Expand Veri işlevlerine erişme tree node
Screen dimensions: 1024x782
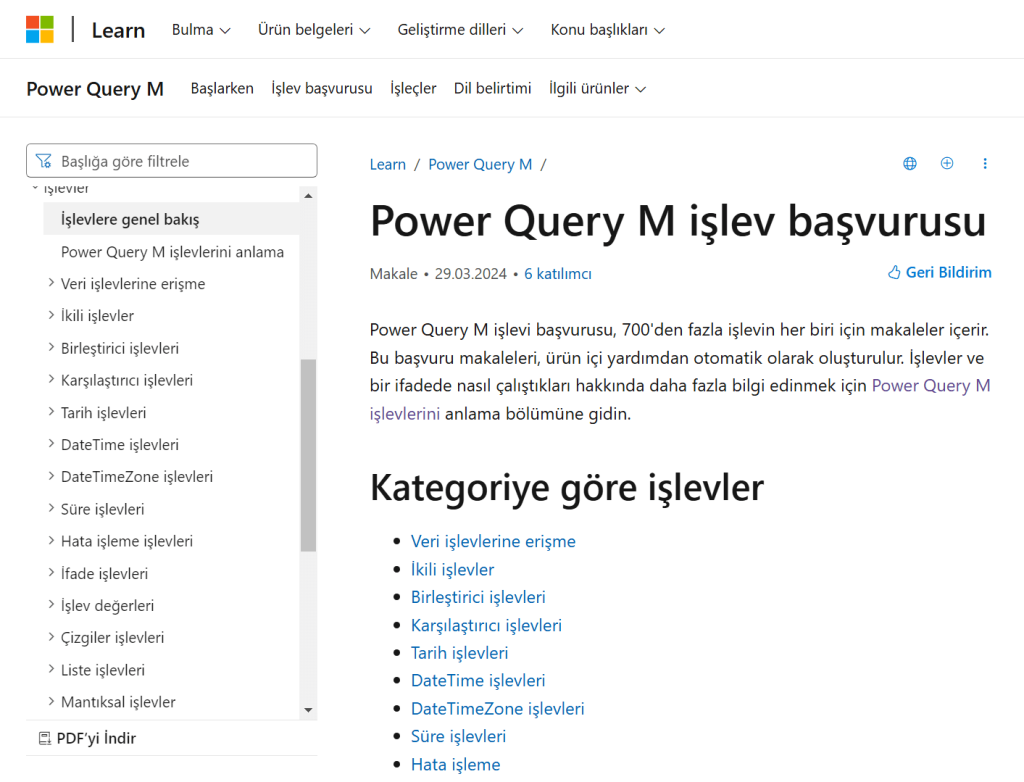(x=51, y=283)
